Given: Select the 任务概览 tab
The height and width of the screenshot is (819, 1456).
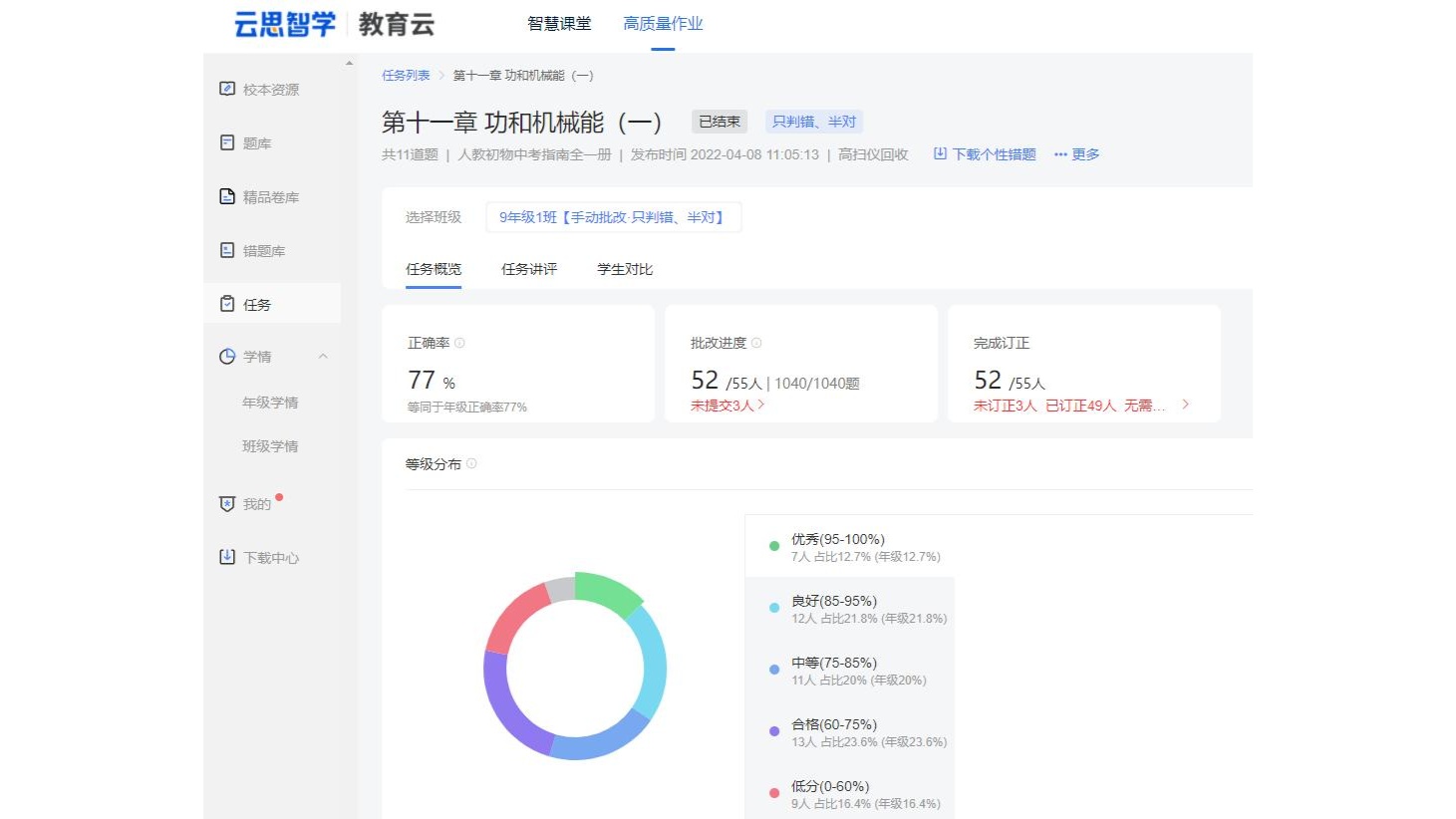Looking at the screenshot, I should pyautogui.click(x=434, y=269).
